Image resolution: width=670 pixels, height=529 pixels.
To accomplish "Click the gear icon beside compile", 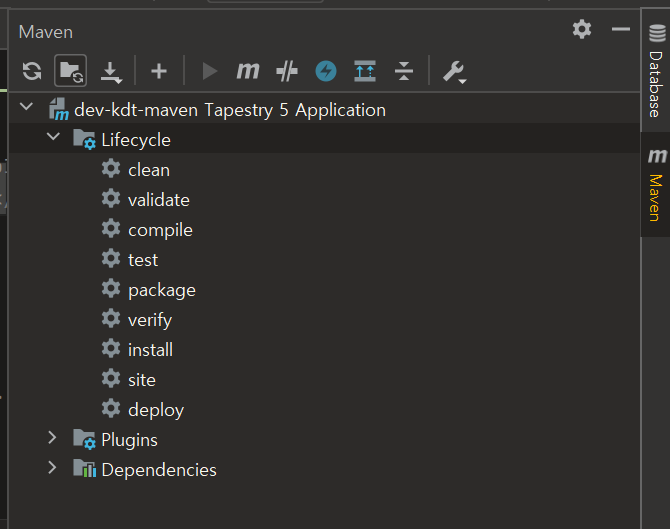I will point(111,228).
